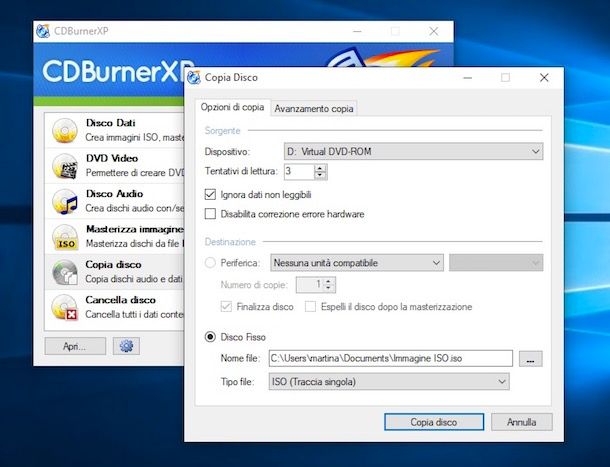
Task: Close the Copia Disco dialog
Action: (x=544, y=77)
